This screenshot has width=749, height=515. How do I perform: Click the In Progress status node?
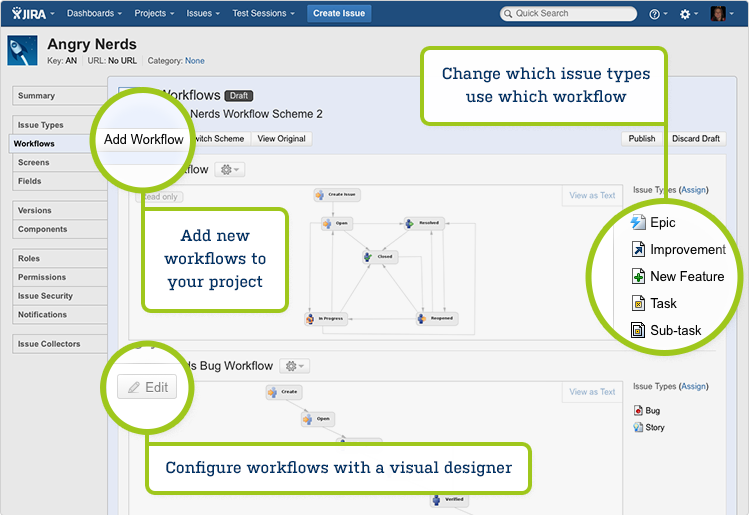tap(326, 318)
